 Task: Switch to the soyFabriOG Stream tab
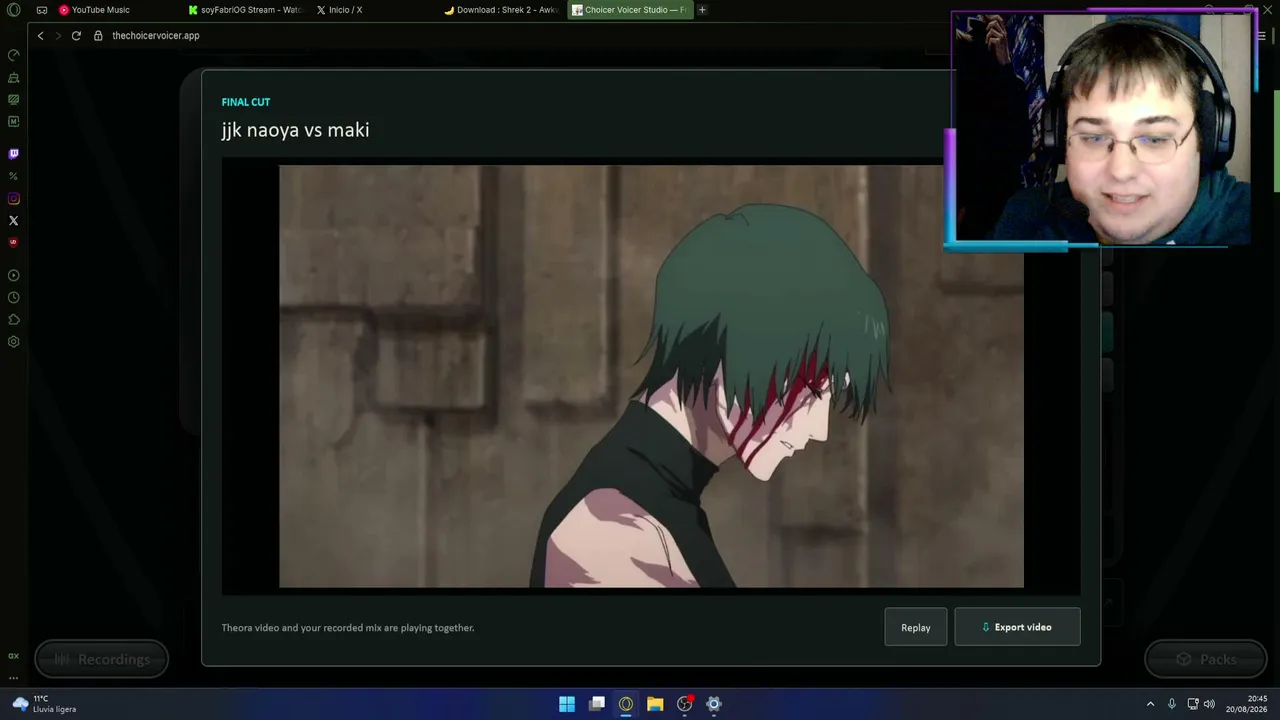pos(246,10)
